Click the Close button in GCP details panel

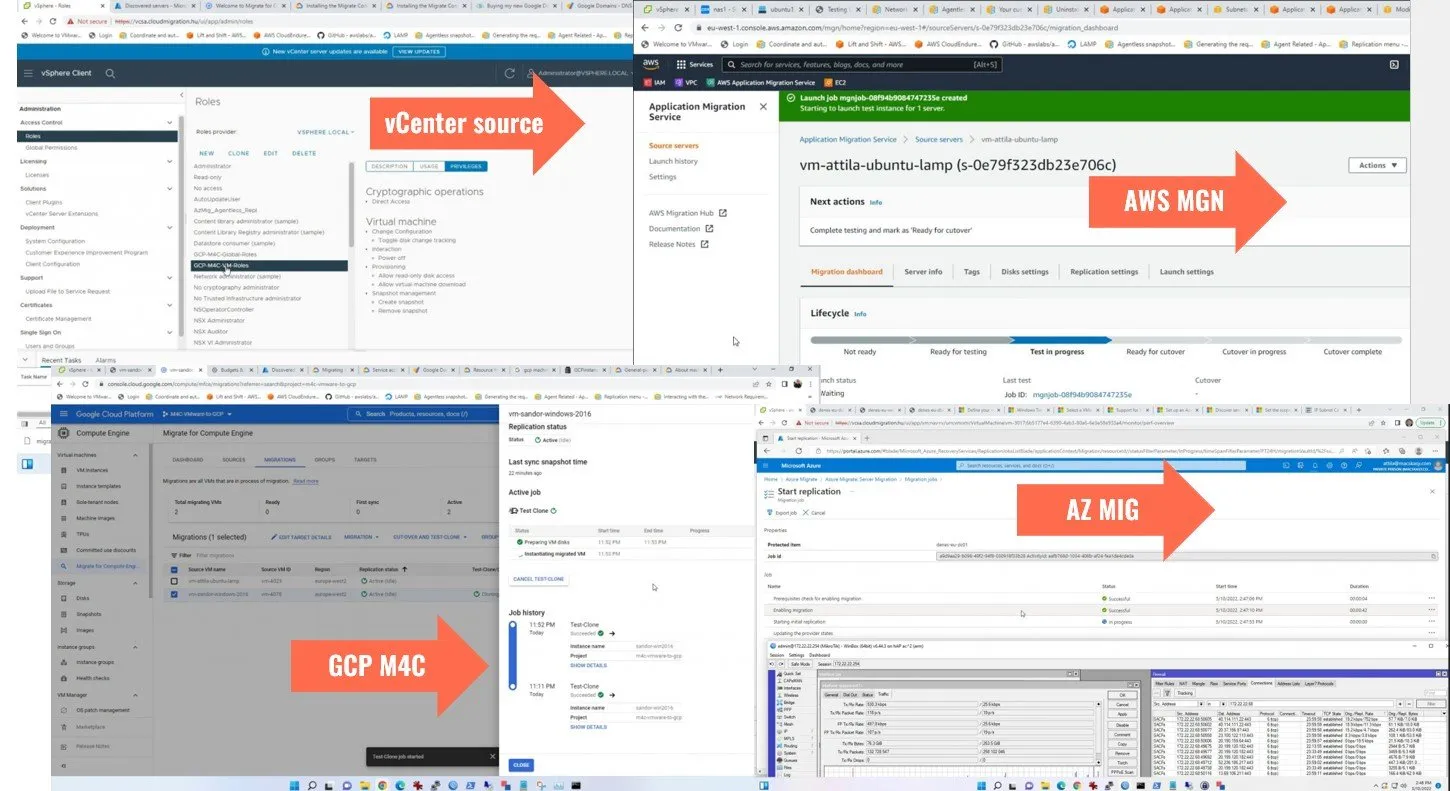tap(522, 765)
